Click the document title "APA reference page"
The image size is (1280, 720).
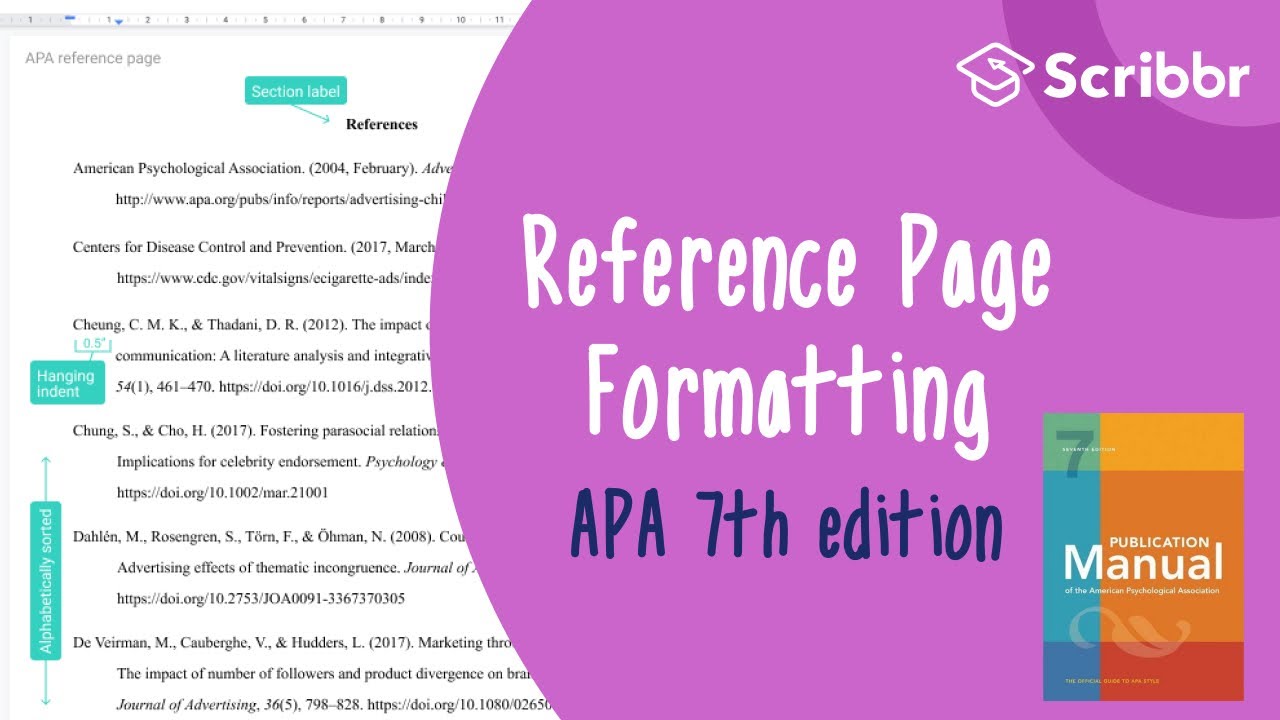point(93,58)
